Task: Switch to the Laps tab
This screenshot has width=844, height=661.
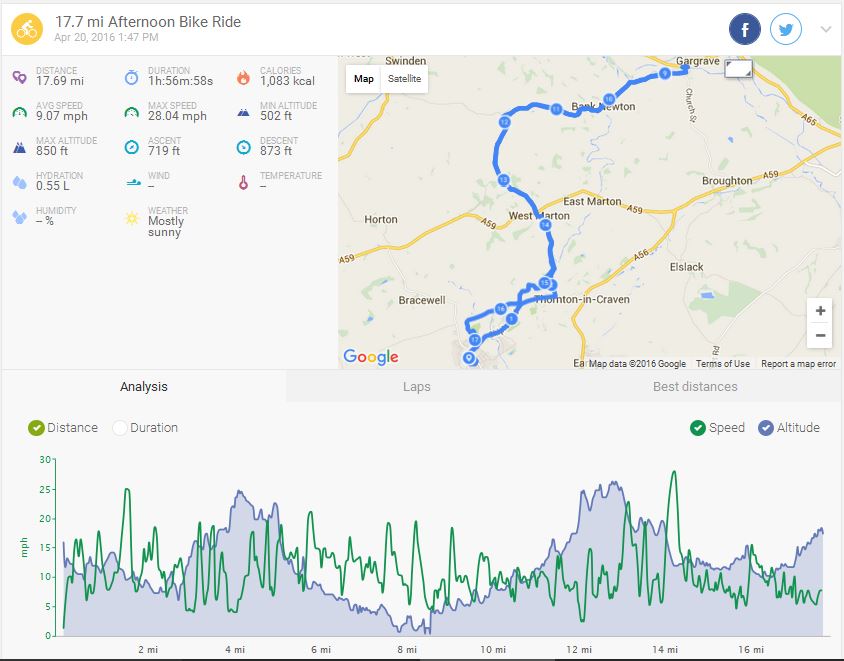Action: [416, 387]
